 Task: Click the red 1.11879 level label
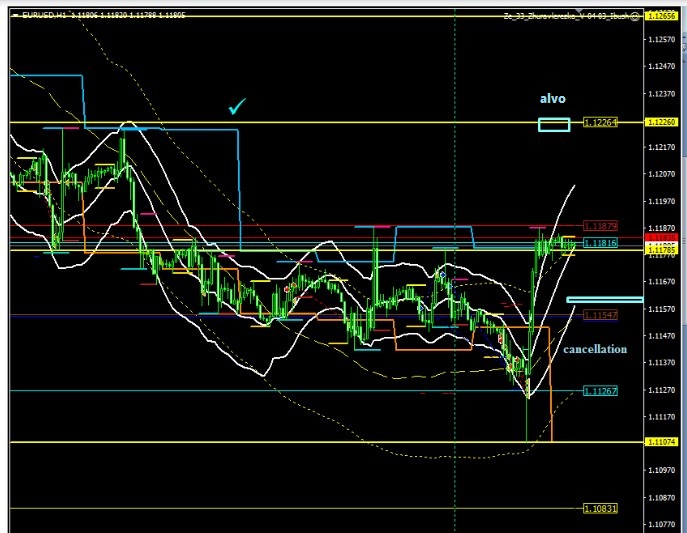[x=601, y=226]
